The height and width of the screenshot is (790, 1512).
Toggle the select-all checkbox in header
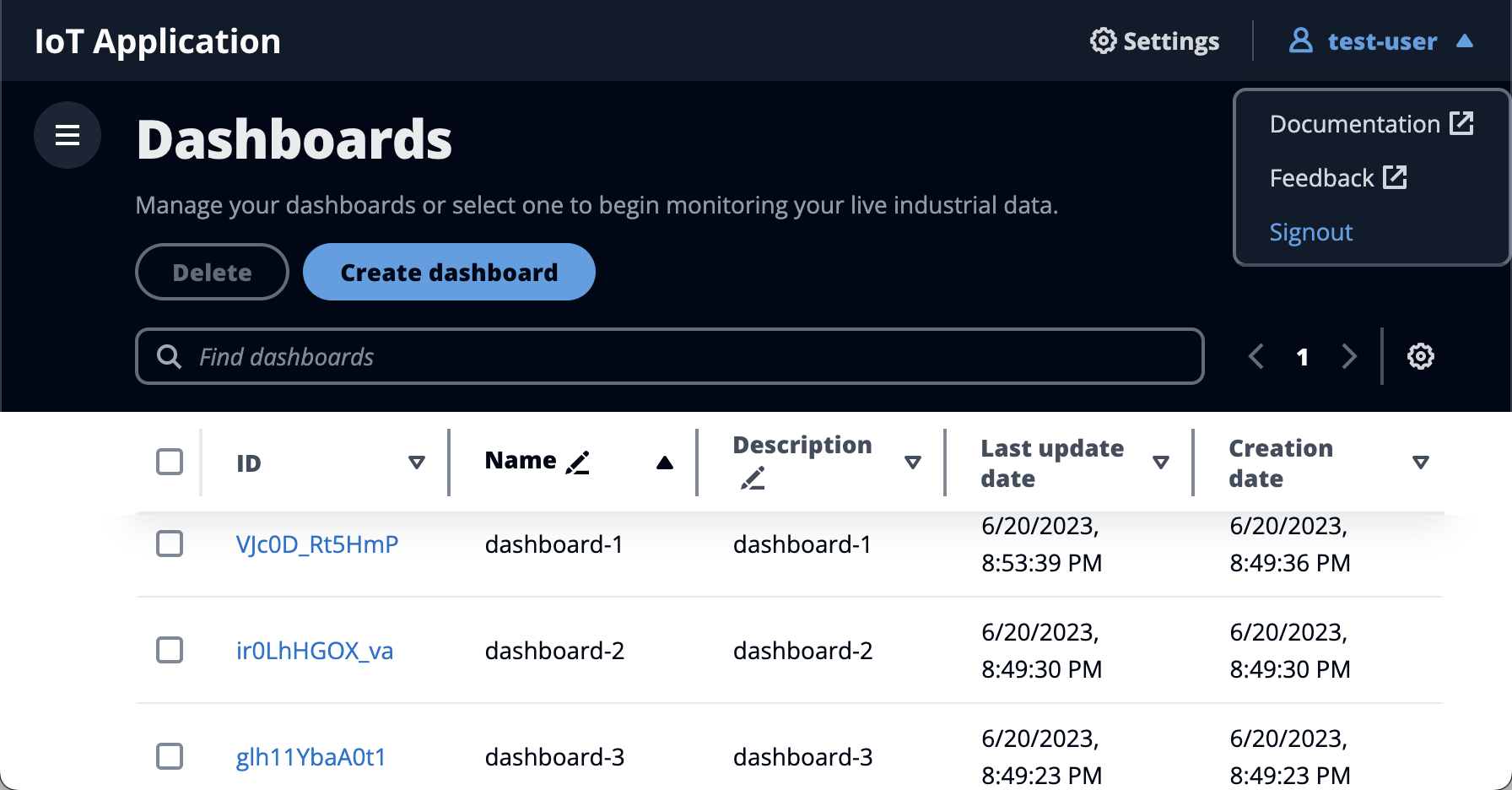tap(170, 462)
